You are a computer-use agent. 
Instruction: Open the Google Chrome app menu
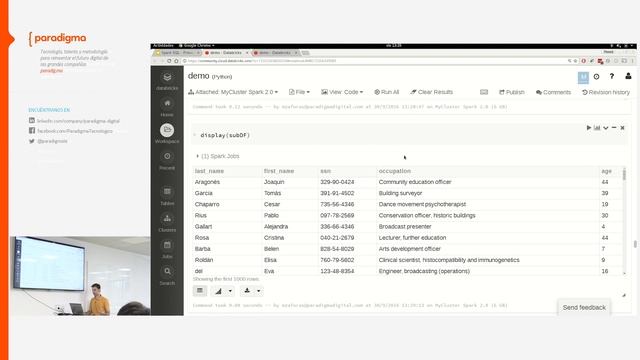(197, 46)
